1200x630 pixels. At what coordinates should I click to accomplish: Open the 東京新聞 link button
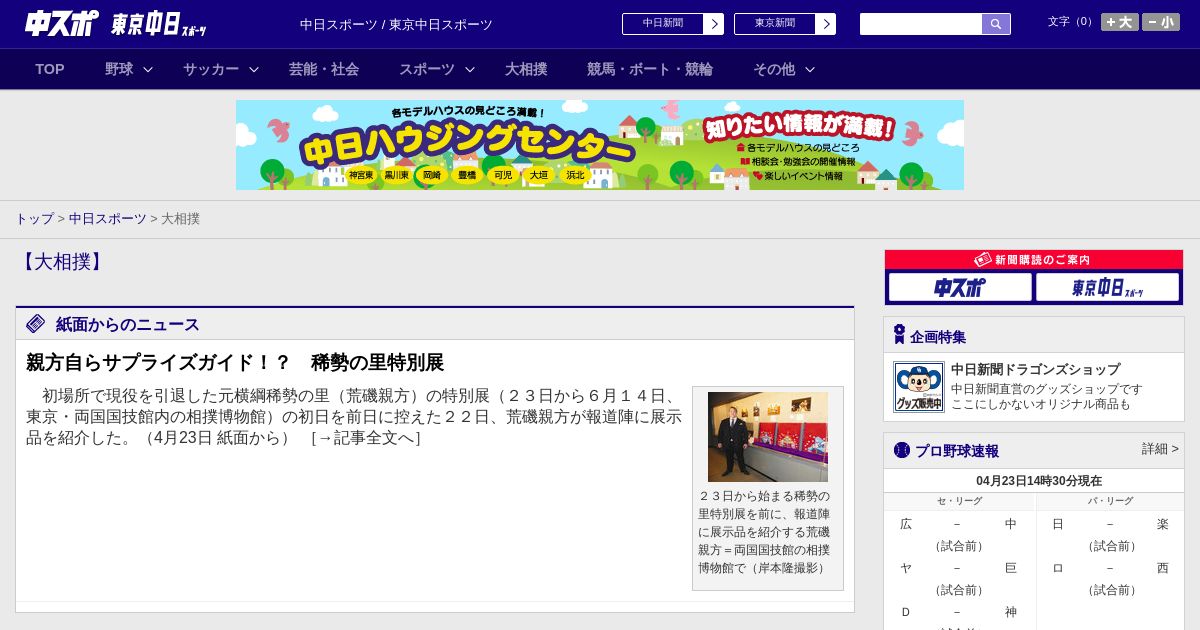[775, 24]
